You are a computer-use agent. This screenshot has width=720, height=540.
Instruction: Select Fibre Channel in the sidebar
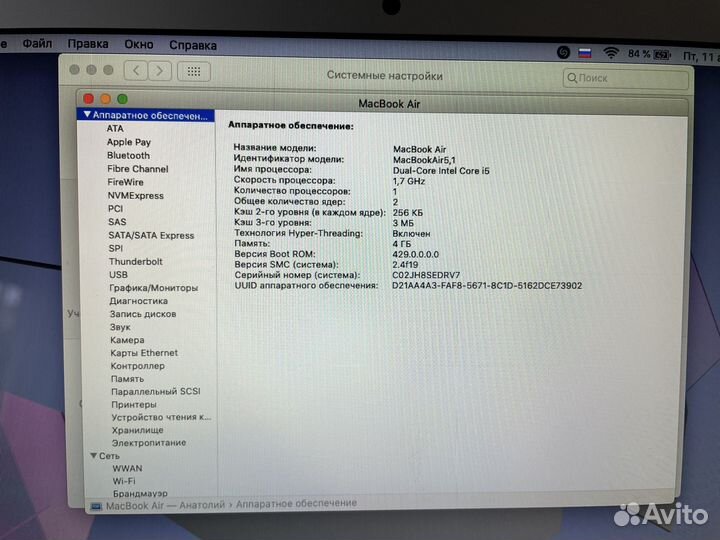coord(138,169)
